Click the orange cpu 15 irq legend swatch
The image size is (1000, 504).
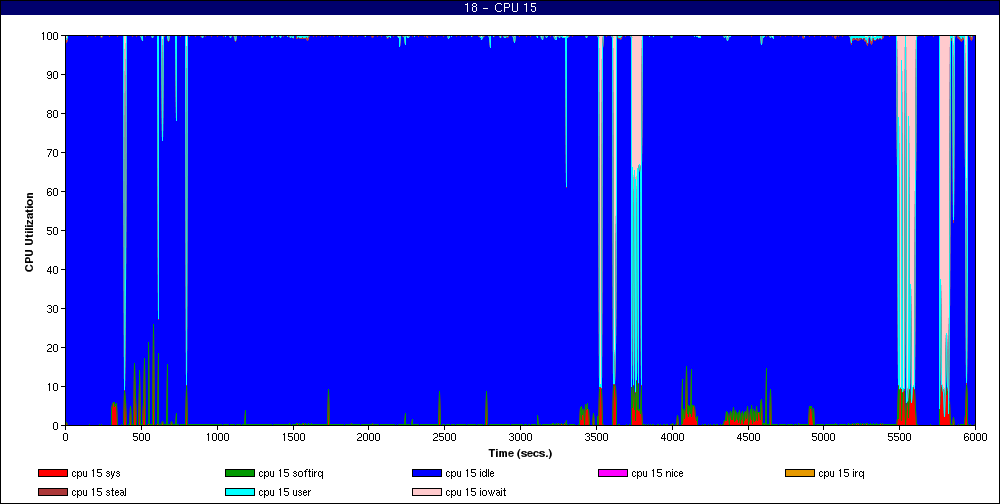tap(800, 473)
